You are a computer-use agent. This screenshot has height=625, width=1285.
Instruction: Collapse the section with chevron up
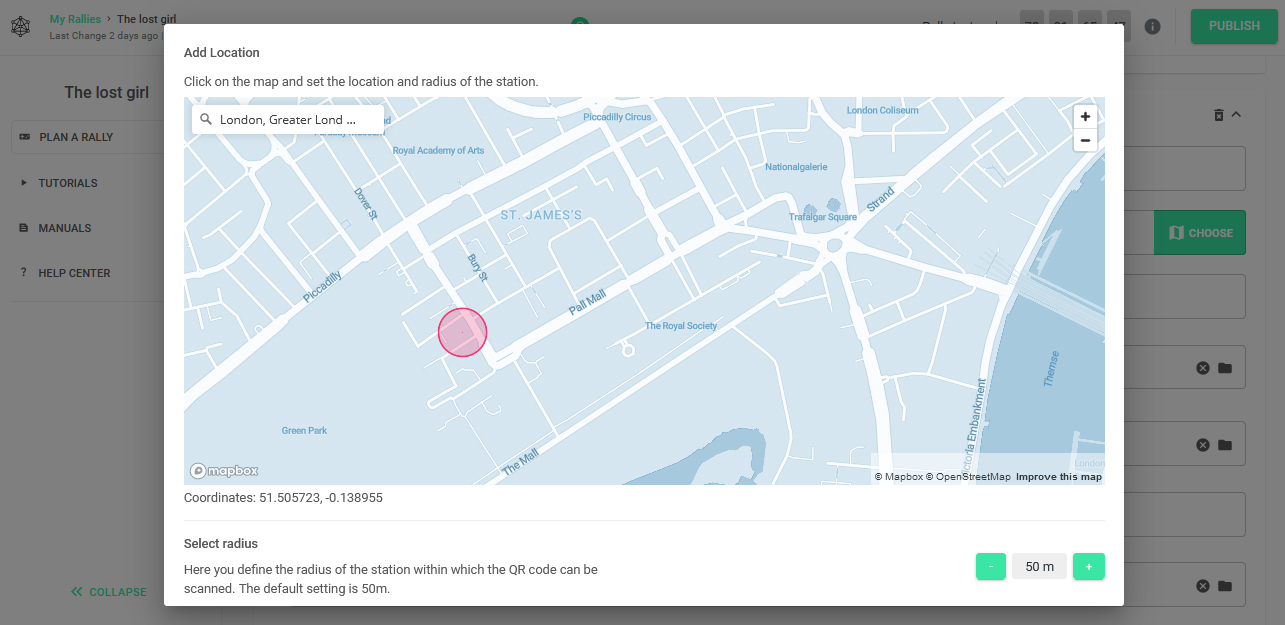click(1236, 115)
